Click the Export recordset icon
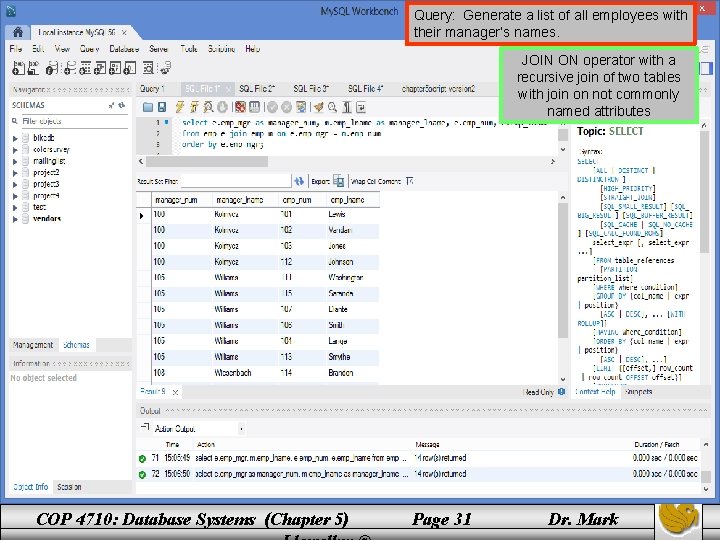 pyautogui.click(x=338, y=181)
